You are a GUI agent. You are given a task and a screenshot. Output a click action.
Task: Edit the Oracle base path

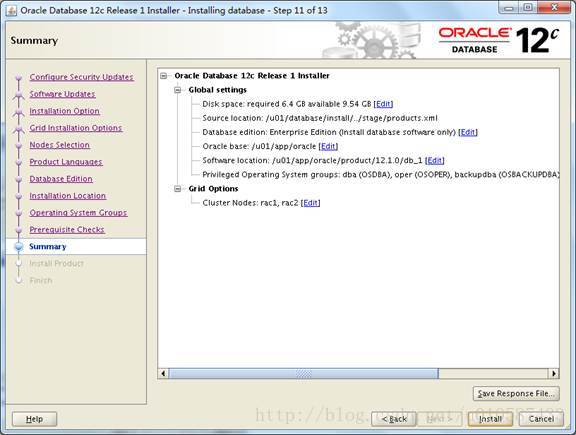tap(328, 146)
